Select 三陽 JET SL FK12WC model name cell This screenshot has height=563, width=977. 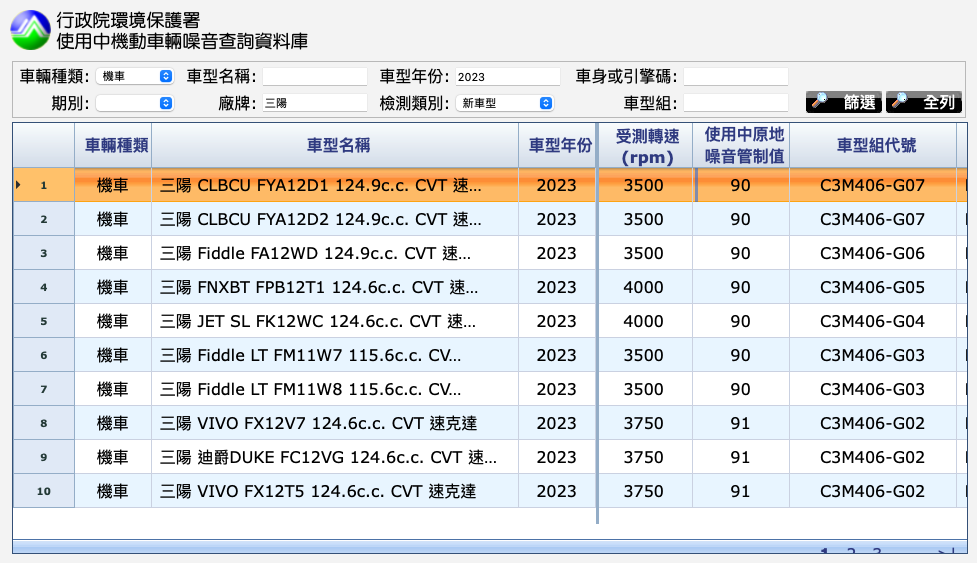click(x=335, y=321)
